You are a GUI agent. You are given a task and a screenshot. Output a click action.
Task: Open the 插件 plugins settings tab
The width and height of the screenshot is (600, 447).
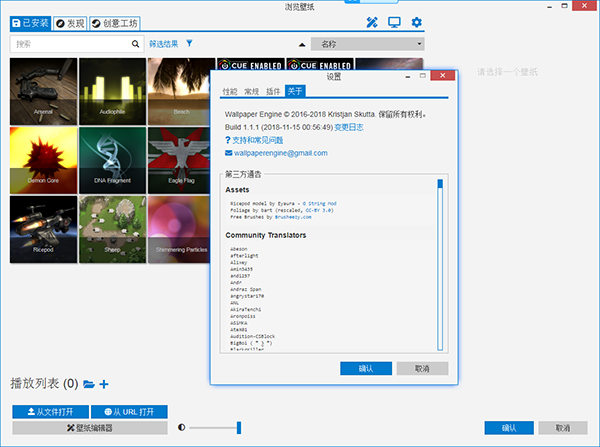(x=273, y=91)
